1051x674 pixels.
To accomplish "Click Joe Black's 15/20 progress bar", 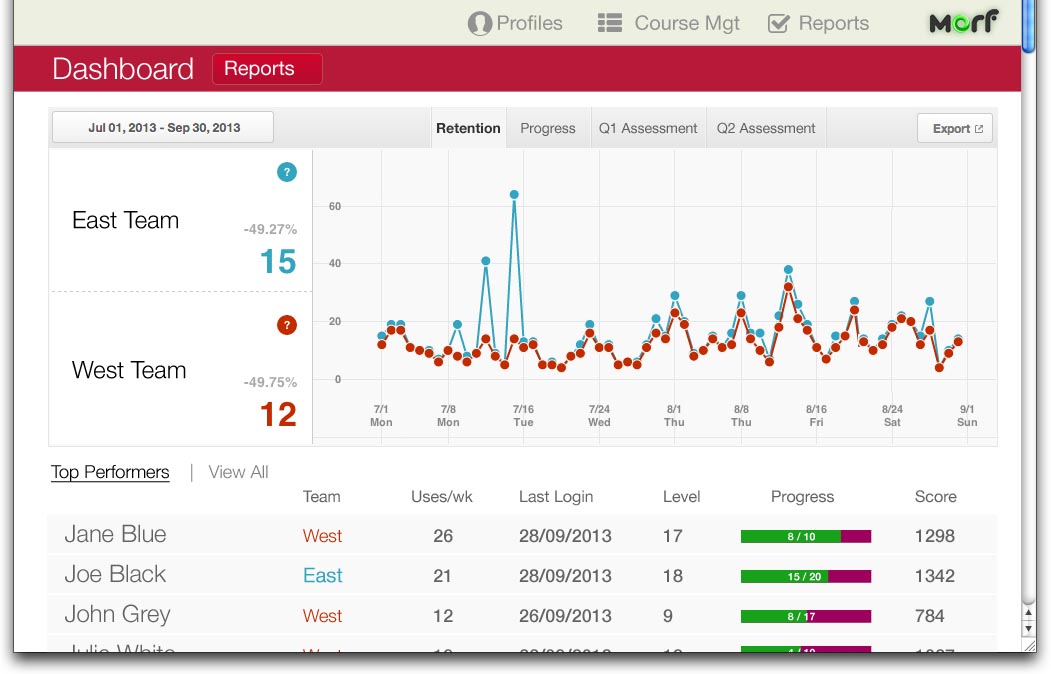I will [x=805, y=576].
